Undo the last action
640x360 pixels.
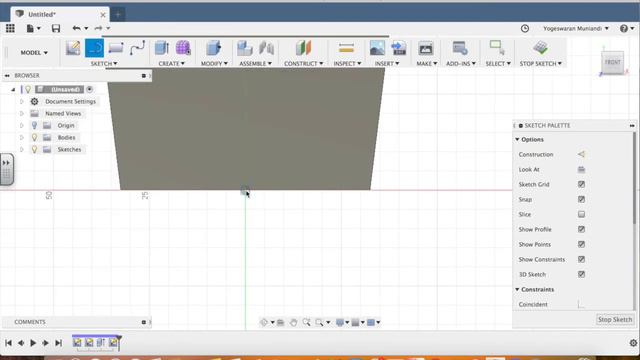(76, 28)
